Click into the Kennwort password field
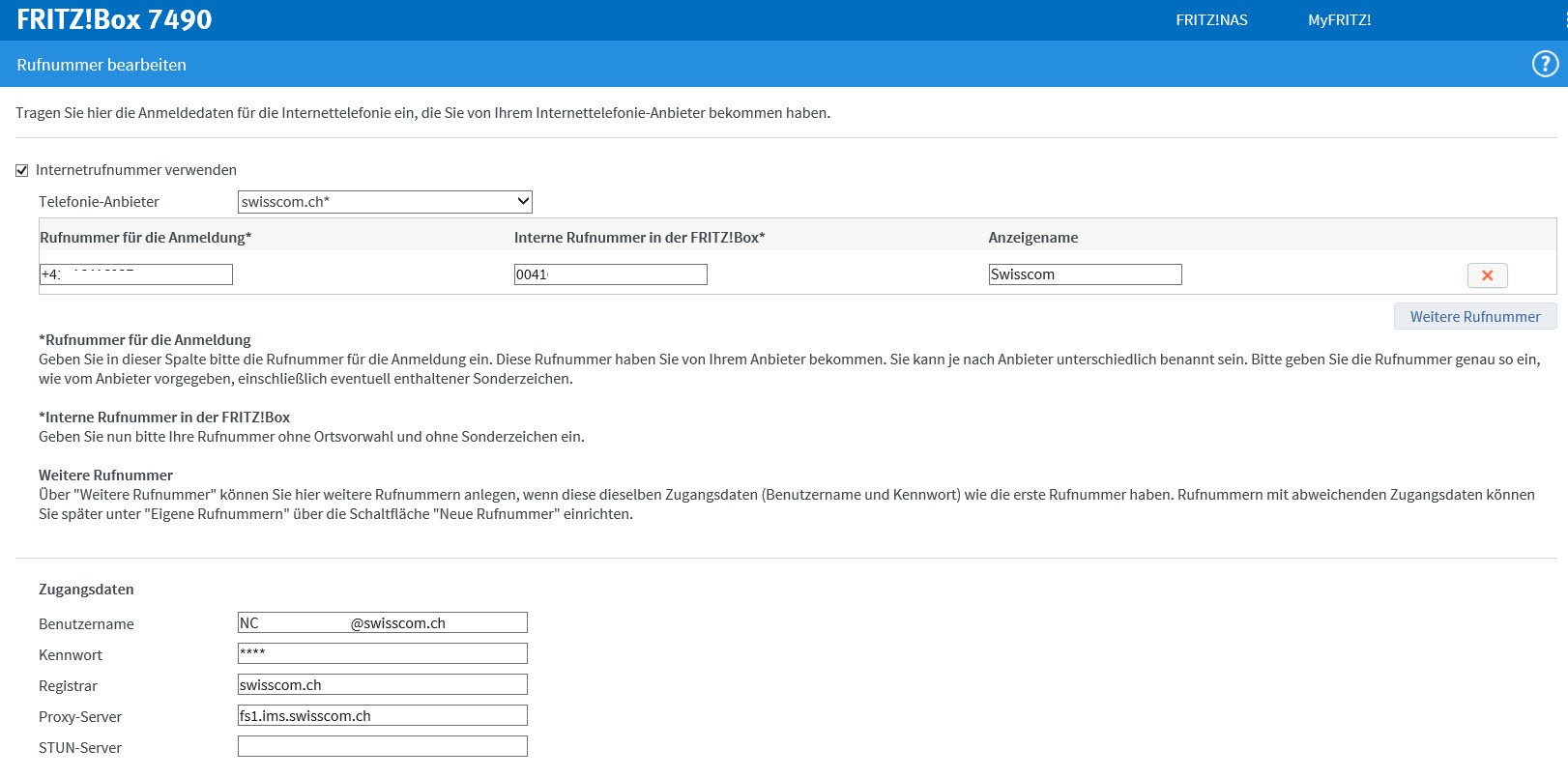 (x=382, y=654)
